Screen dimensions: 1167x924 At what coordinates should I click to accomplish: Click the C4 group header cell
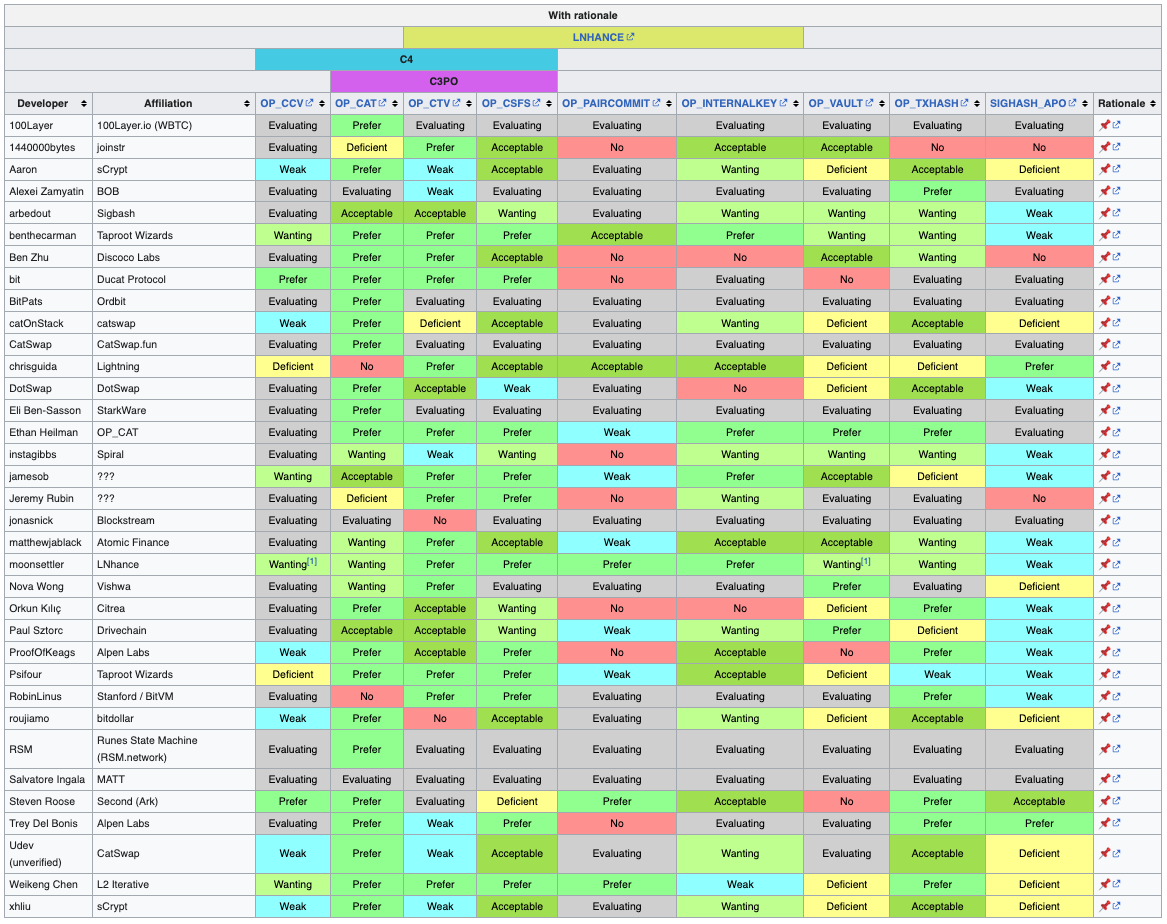(406, 60)
